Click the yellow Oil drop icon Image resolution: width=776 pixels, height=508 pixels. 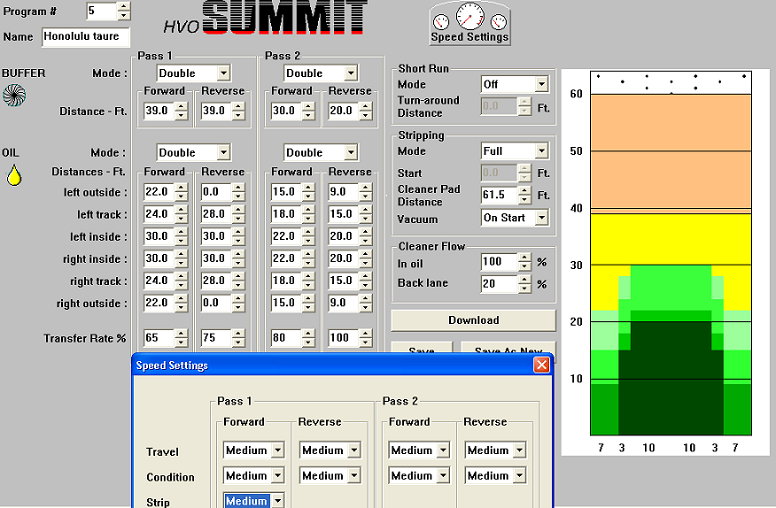14,175
